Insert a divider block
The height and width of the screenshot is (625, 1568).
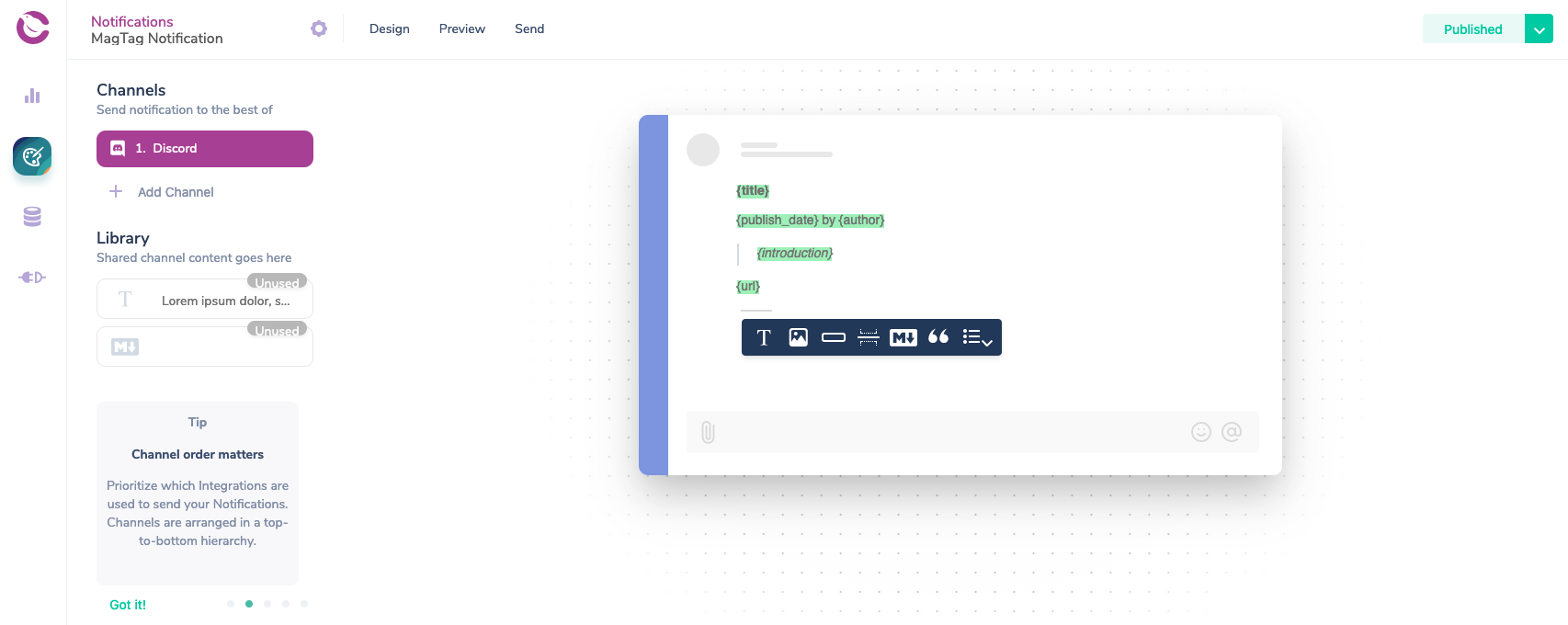[x=869, y=337]
